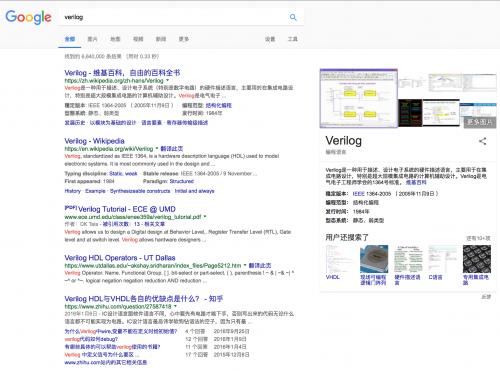Open the 结构化编程 link in first result

pos(218,105)
